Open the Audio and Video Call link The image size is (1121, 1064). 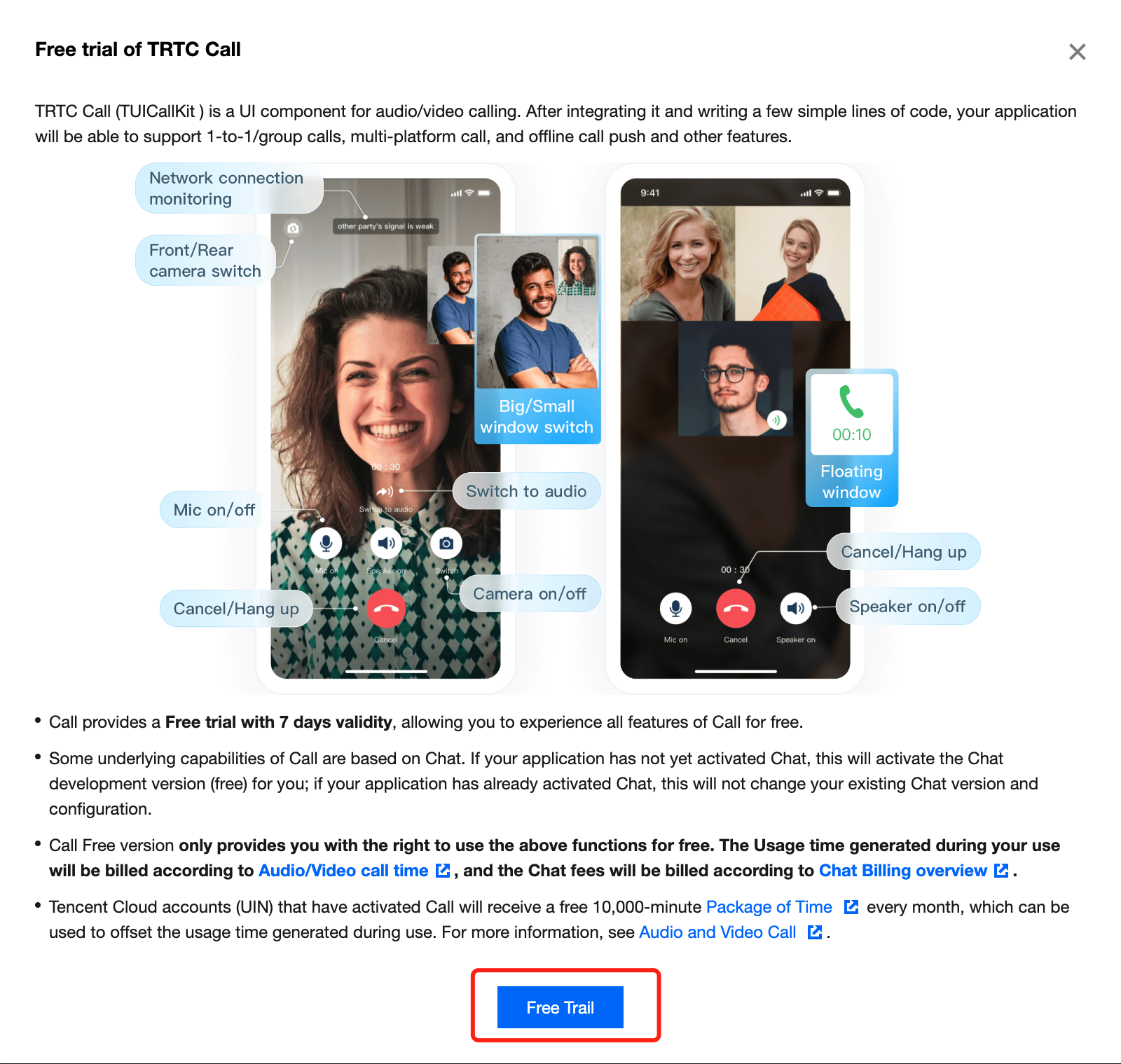tap(717, 932)
